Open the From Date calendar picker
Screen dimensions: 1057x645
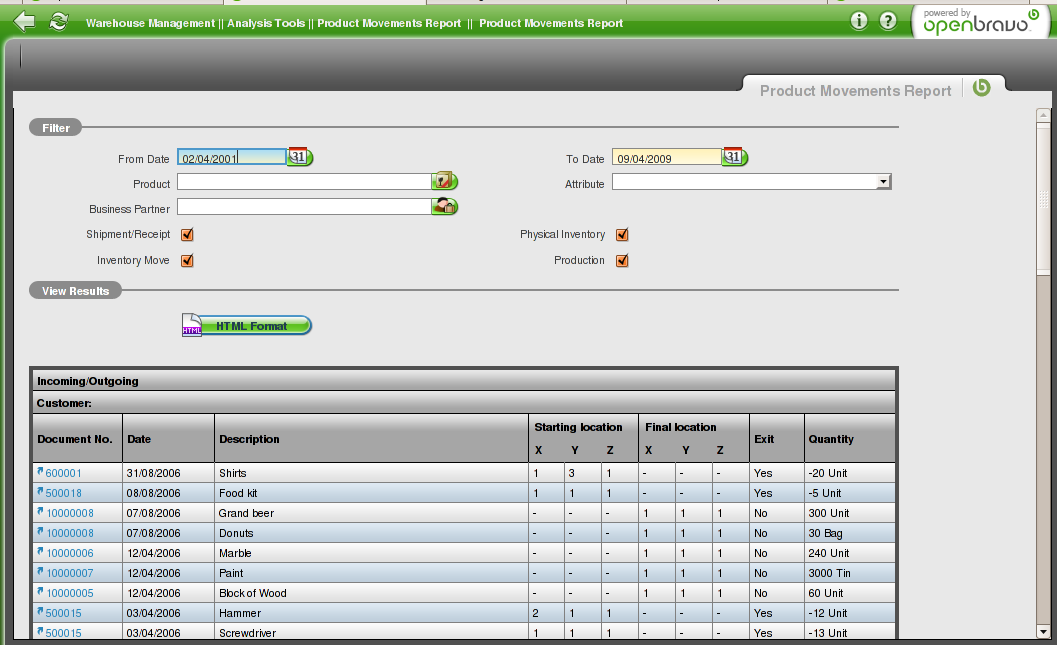300,157
